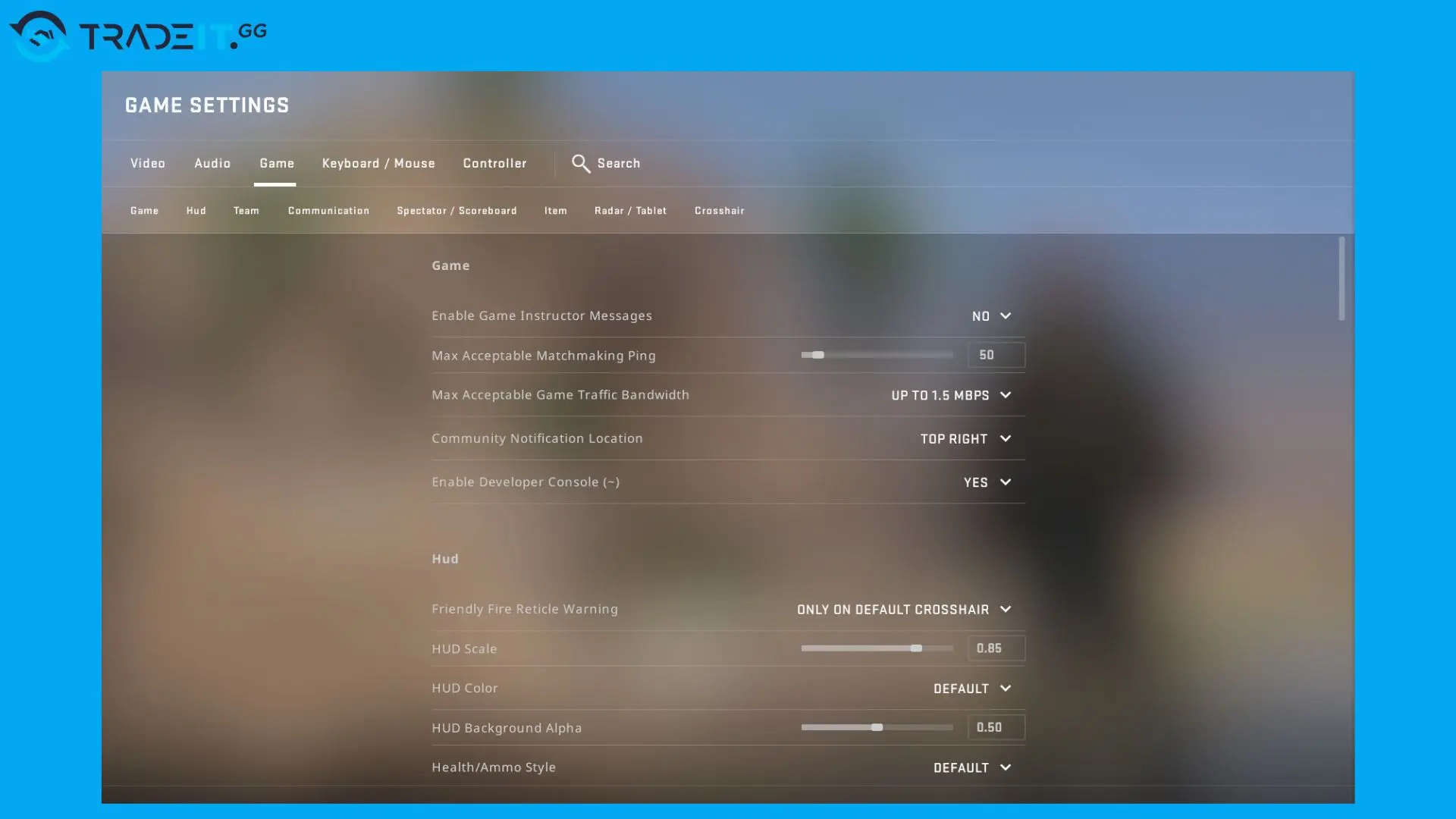Jump to the Crosshair subsection

[720, 211]
